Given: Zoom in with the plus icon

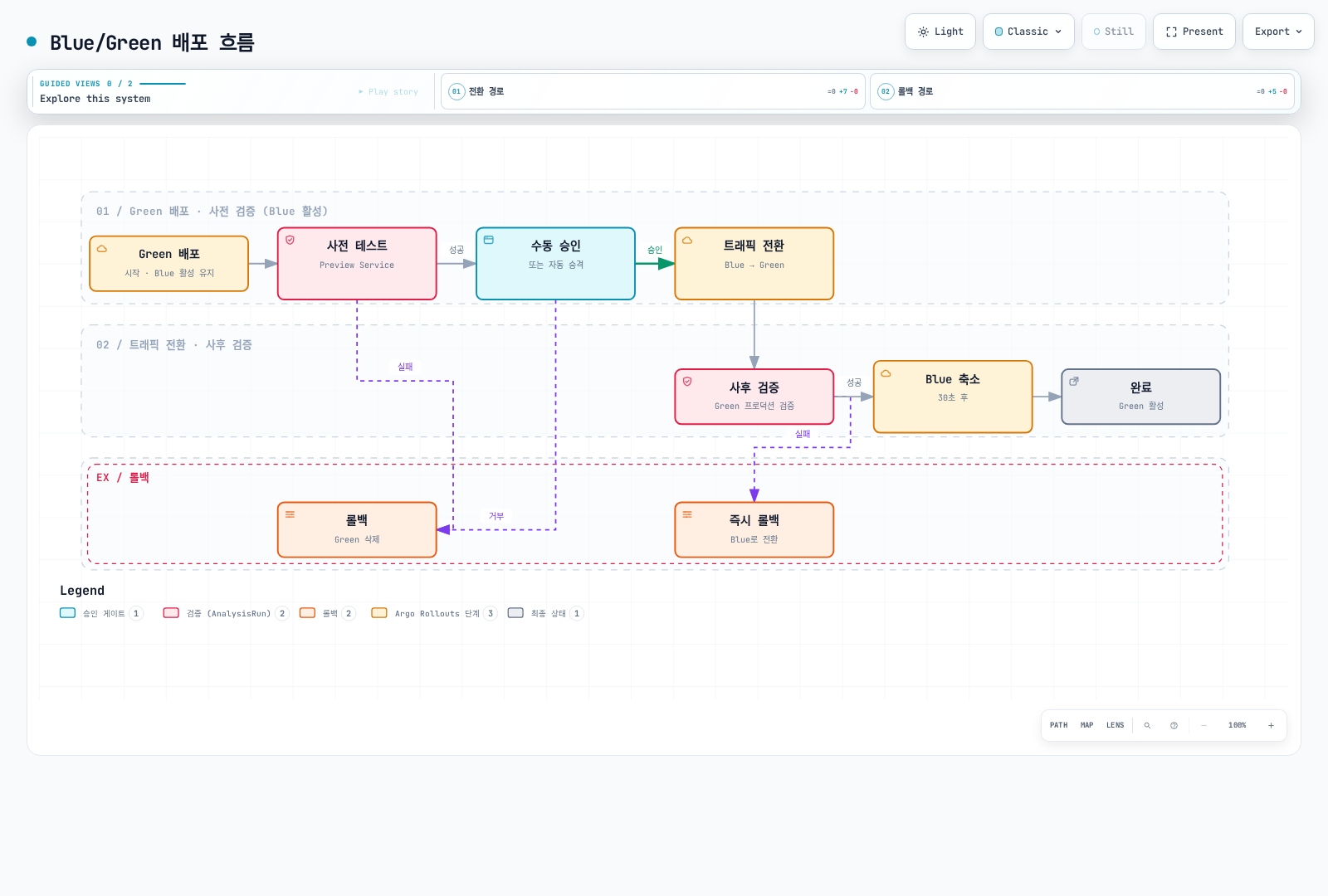Looking at the screenshot, I should [1271, 725].
